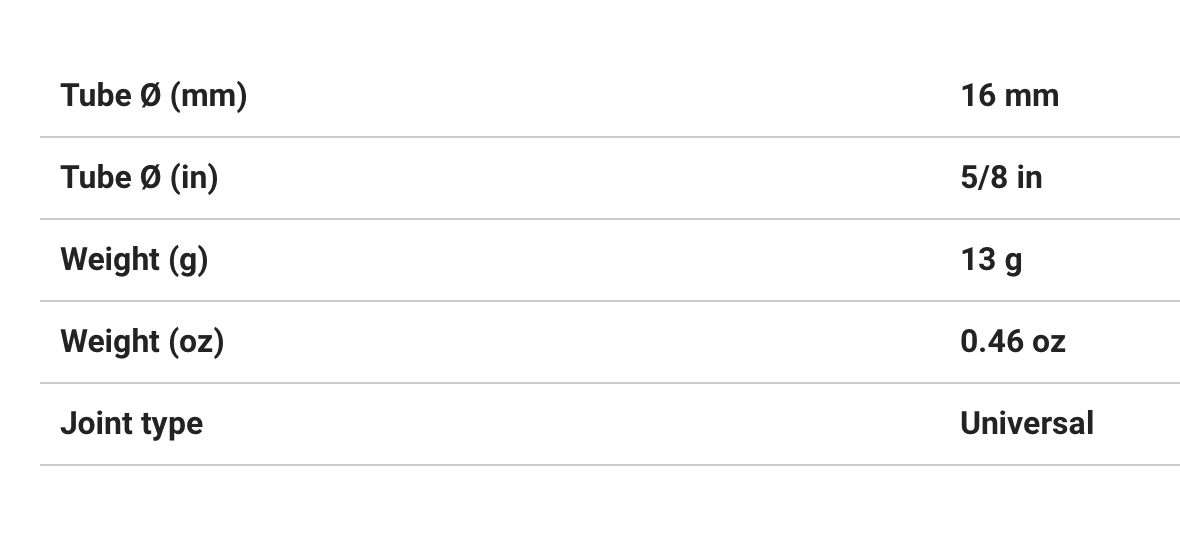Click the "Joint type" label
Viewport: 1180px width, 552px height.
coord(131,424)
